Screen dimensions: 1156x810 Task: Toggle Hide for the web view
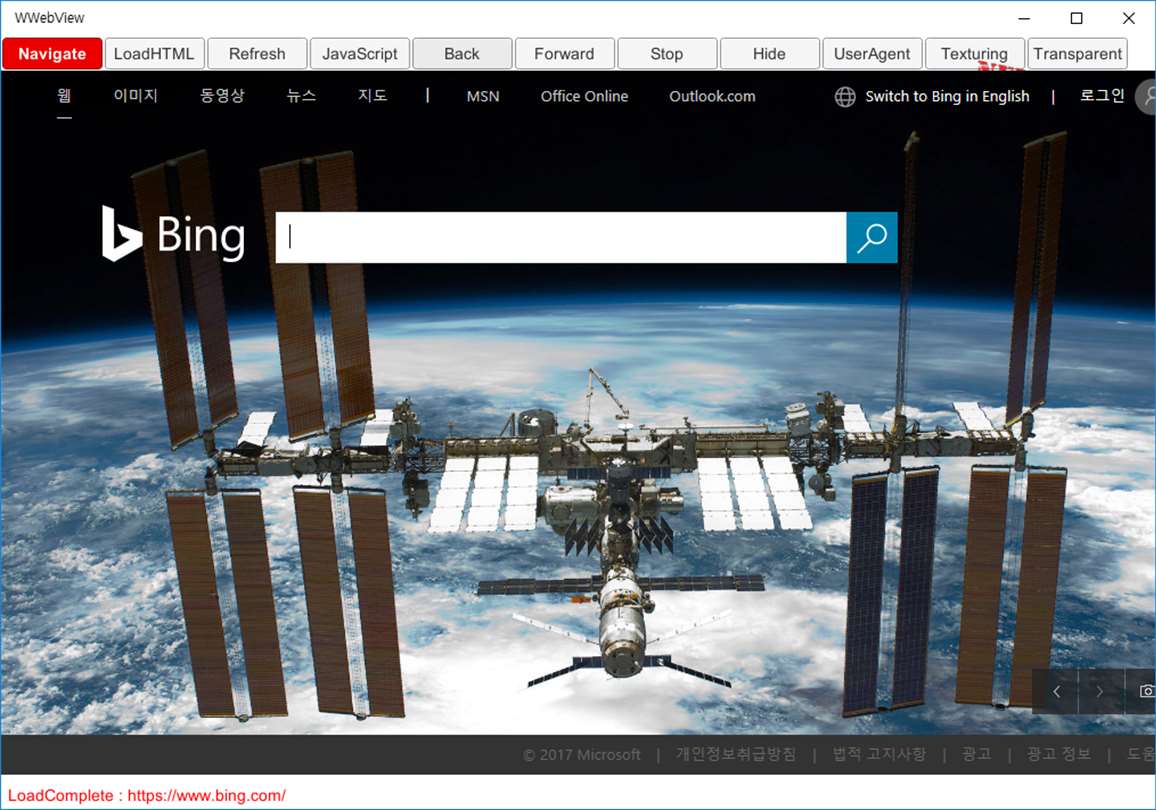coord(769,54)
